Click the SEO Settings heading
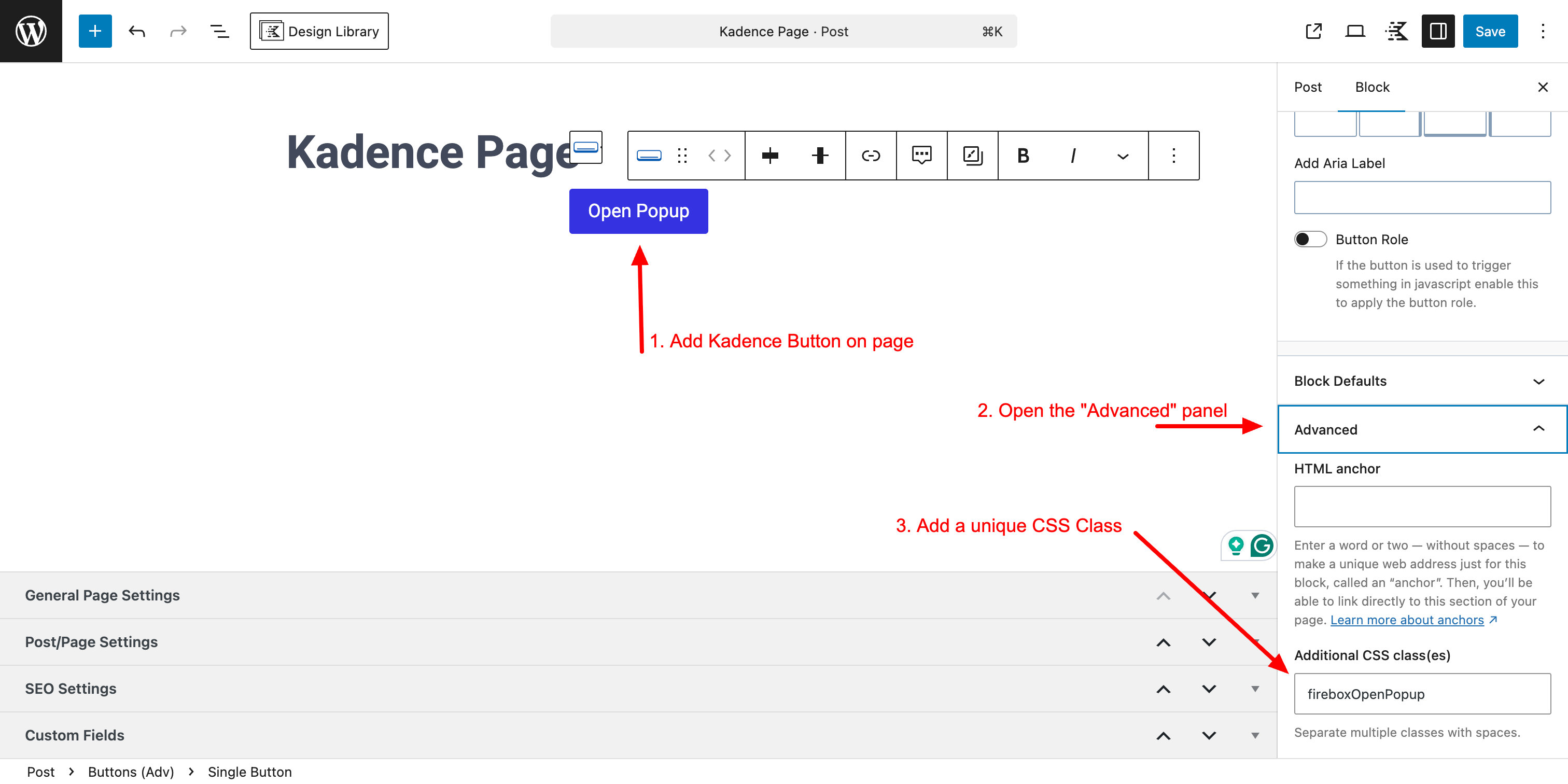 (71, 689)
